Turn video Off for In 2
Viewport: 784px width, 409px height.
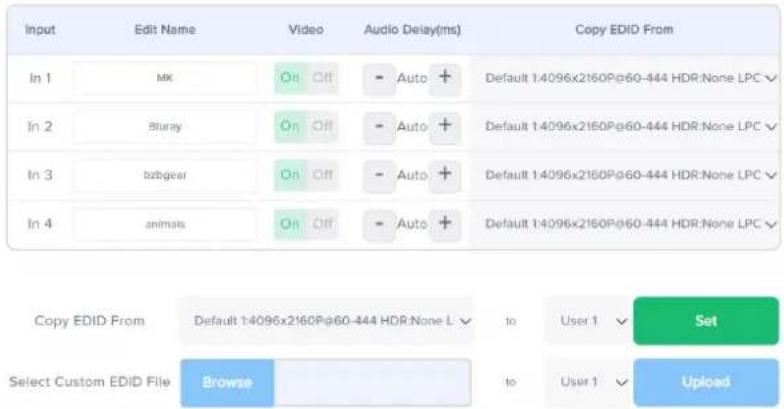(322, 126)
